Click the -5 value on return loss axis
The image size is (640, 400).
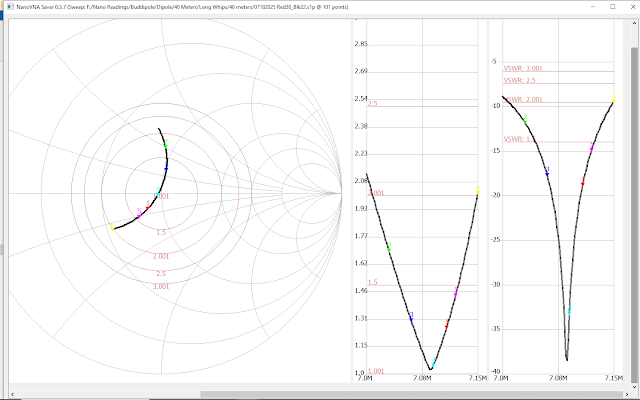(494, 61)
